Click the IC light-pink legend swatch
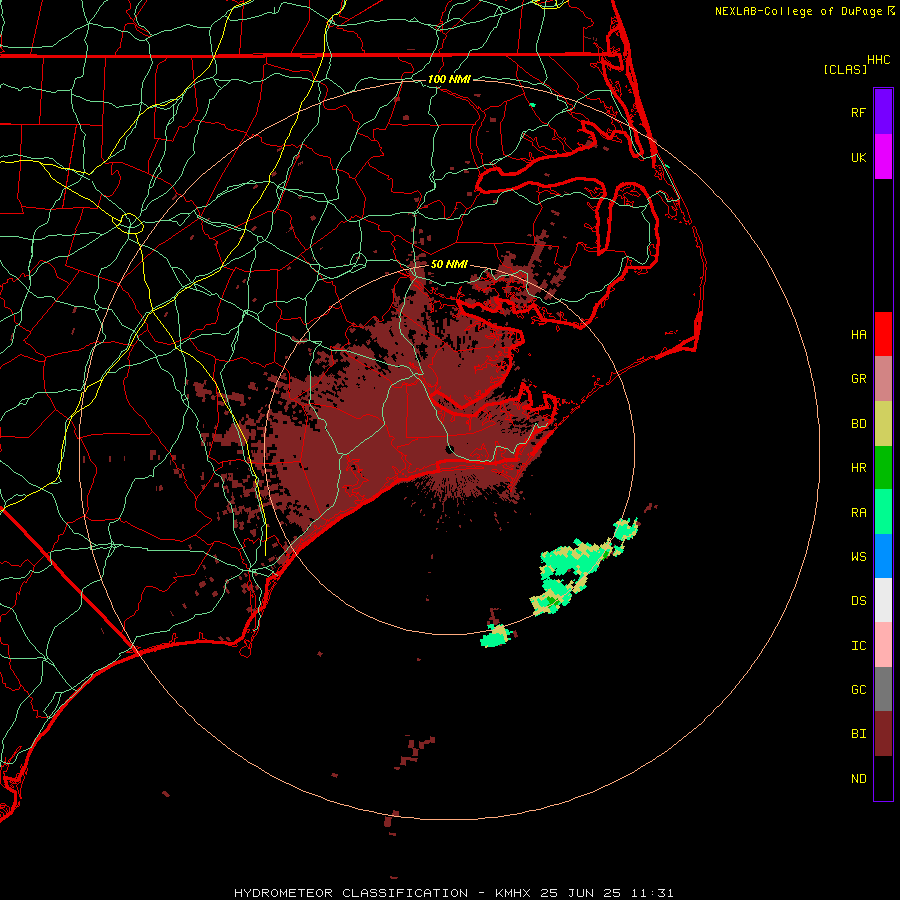900x900 pixels. 883,645
